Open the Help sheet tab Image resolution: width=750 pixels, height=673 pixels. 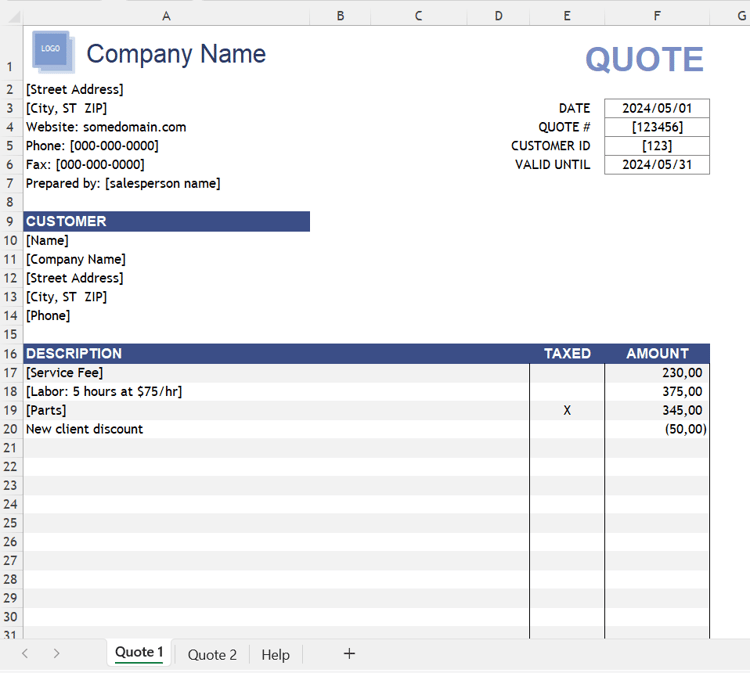click(x=276, y=654)
